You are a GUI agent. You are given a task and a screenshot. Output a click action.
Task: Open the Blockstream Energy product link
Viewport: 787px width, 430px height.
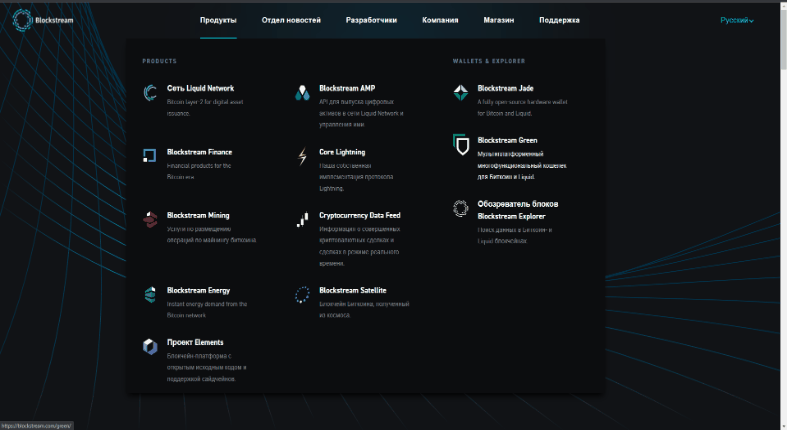(198, 290)
